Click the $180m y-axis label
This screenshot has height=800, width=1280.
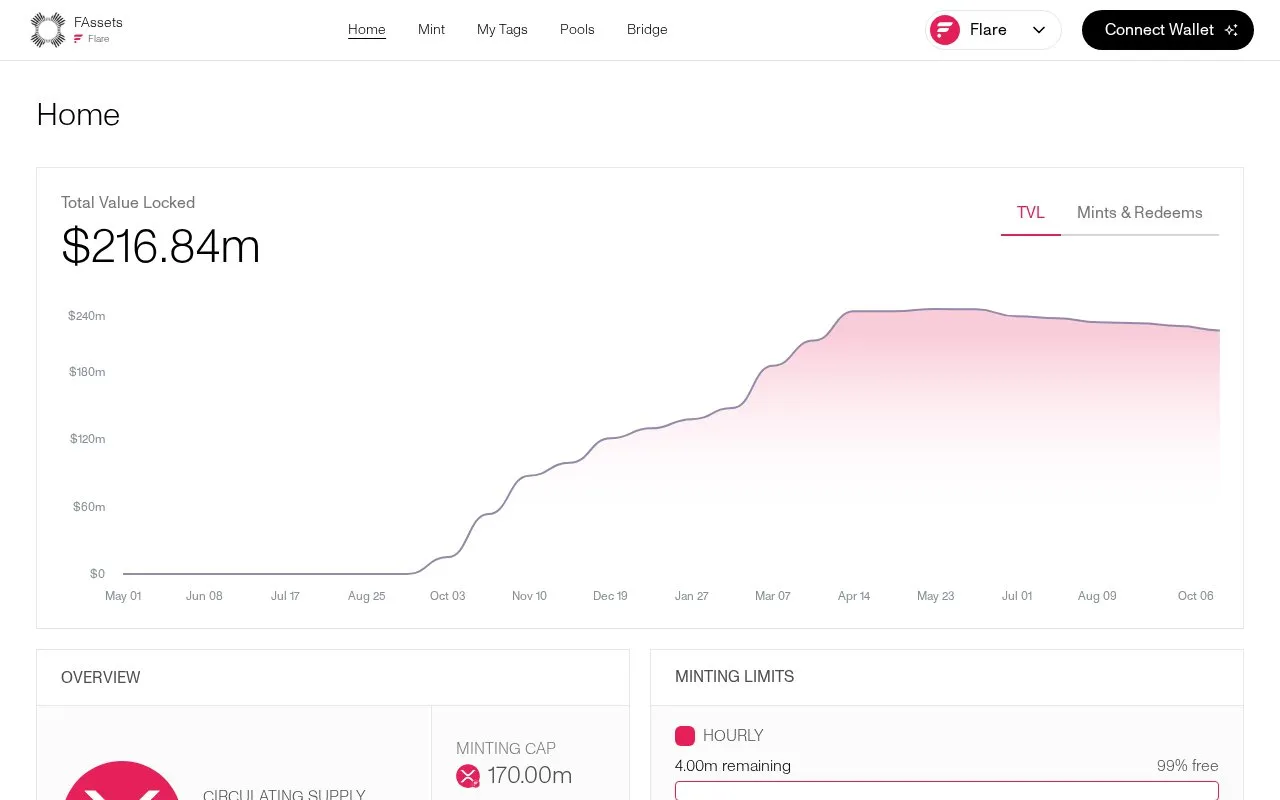tap(87, 372)
